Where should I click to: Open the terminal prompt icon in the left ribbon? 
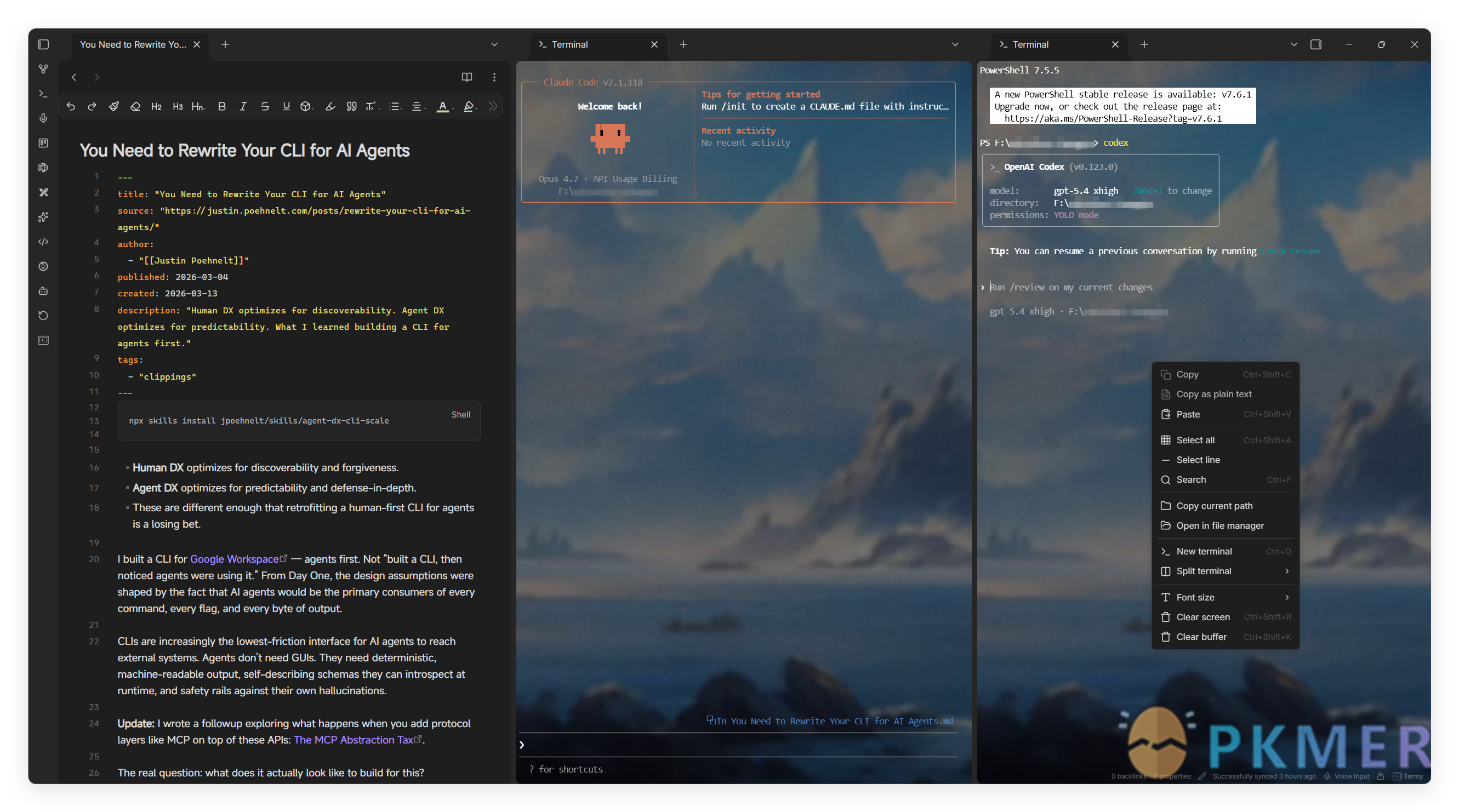(43, 94)
